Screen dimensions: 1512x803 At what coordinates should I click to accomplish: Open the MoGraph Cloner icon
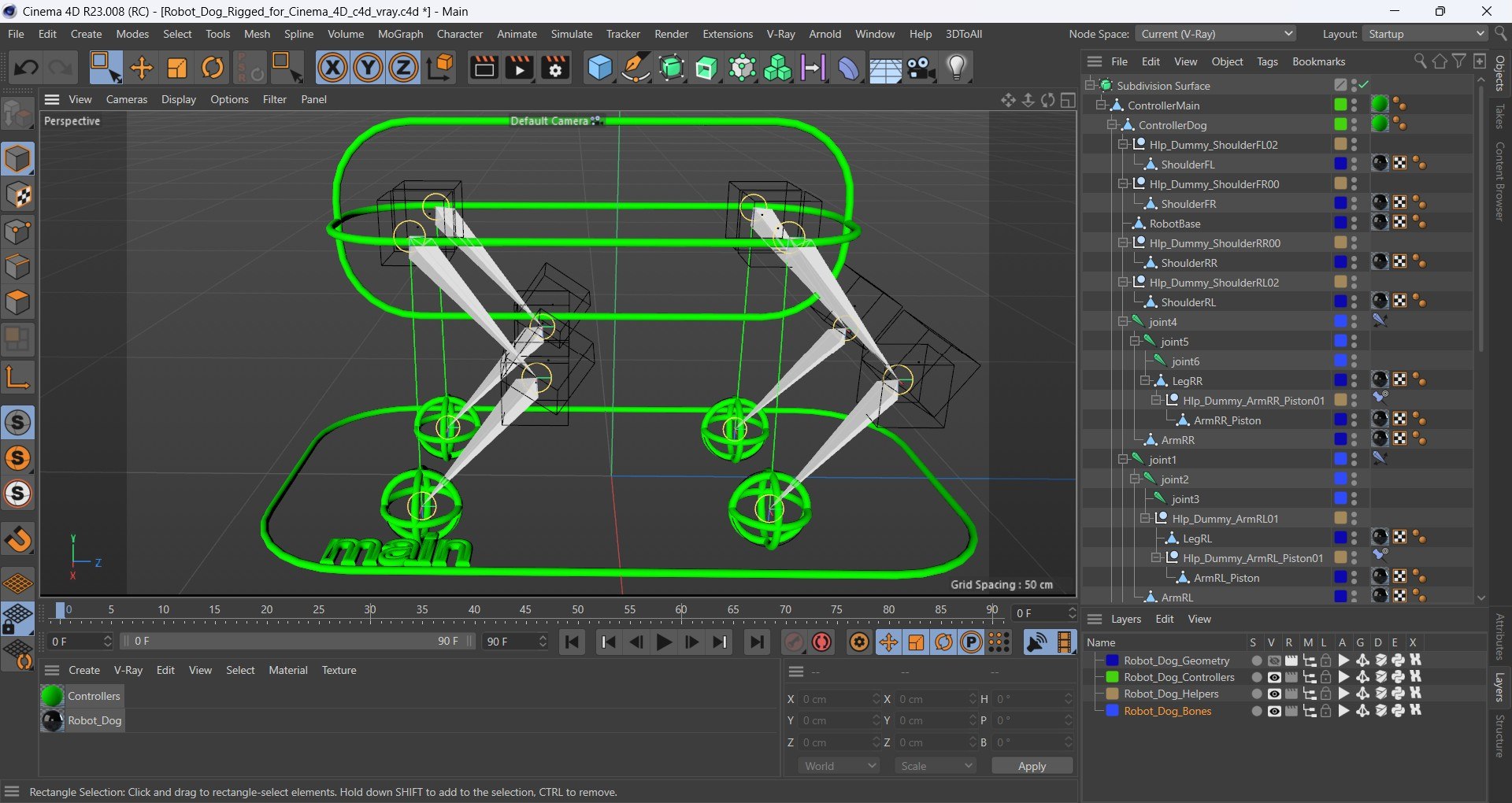click(742, 68)
